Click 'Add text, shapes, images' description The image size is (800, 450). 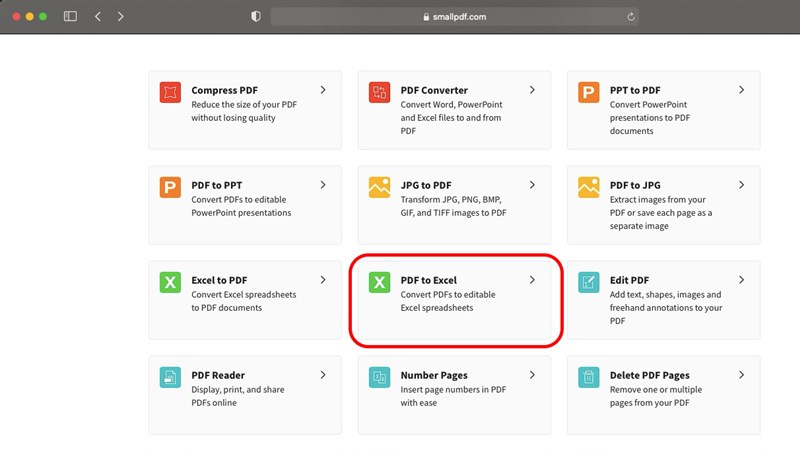coord(666,308)
